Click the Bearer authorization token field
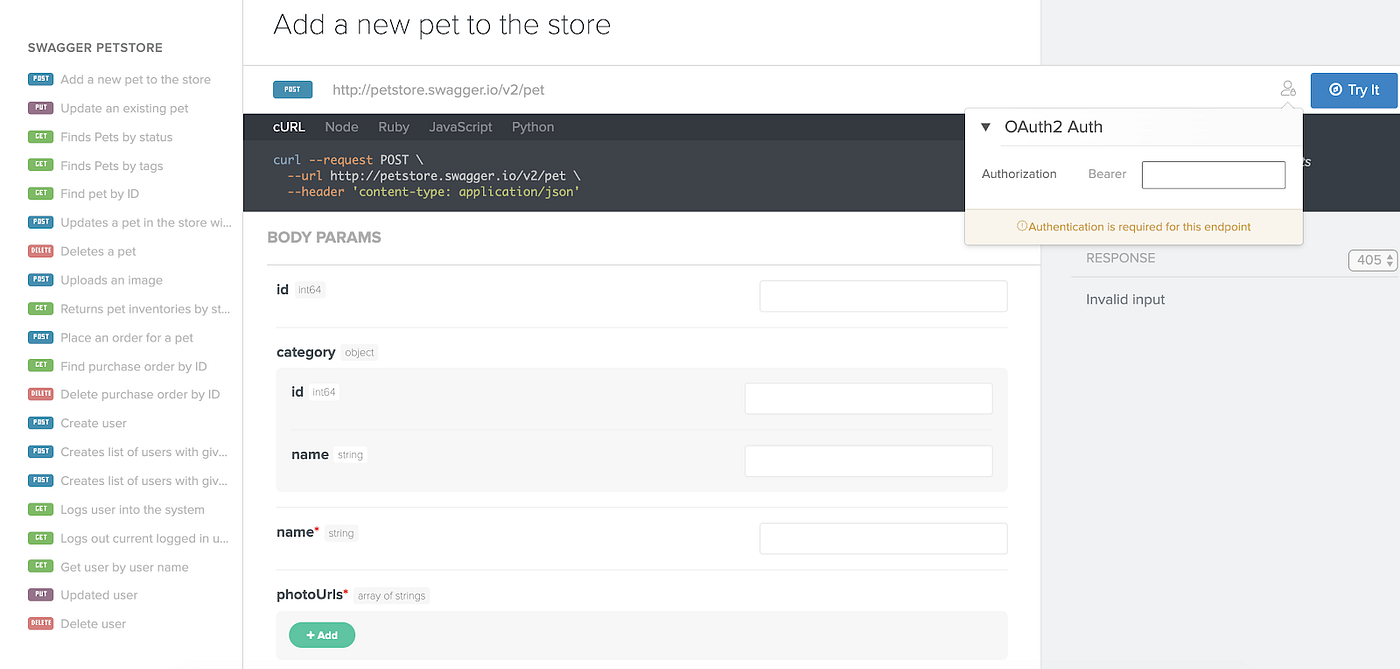The image size is (1400, 669). [x=1213, y=174]
